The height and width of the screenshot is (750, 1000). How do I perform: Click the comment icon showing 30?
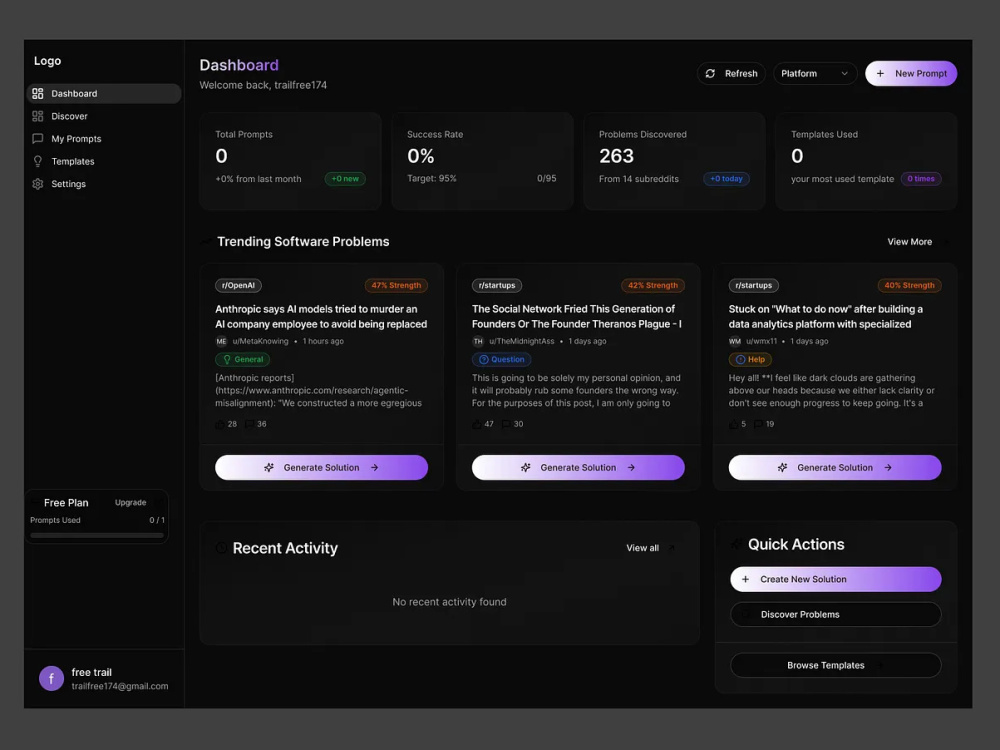(x=506, y=424)
